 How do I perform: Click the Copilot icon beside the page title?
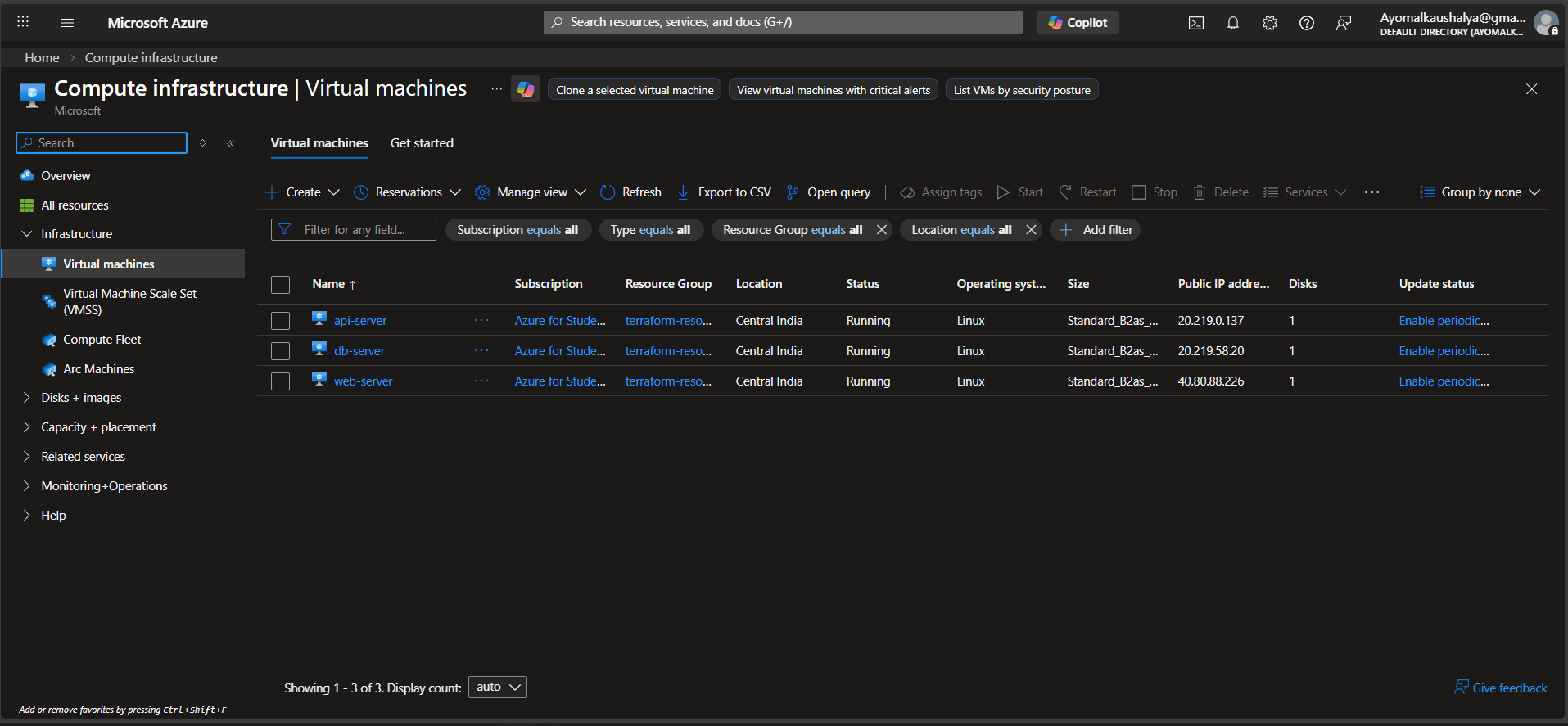tap(526, 89)
